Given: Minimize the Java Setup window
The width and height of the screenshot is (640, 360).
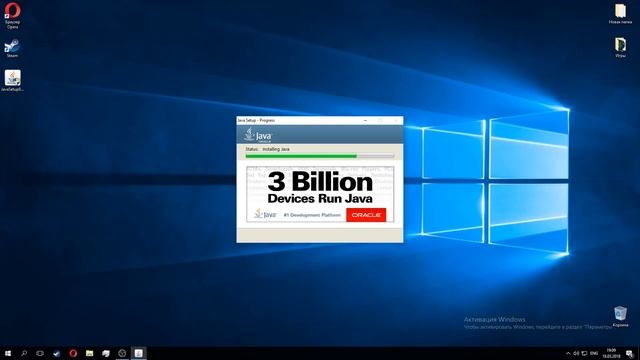Looking at the screenshot, I should pyautogui.click(x=365, y=120).
